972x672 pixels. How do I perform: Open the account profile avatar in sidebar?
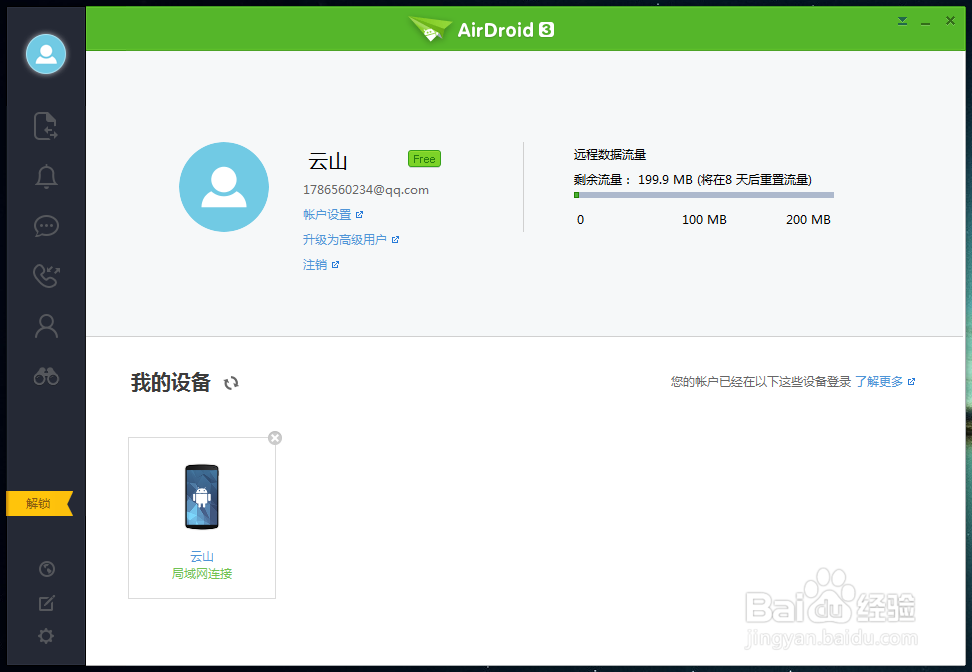coord(46,54)
